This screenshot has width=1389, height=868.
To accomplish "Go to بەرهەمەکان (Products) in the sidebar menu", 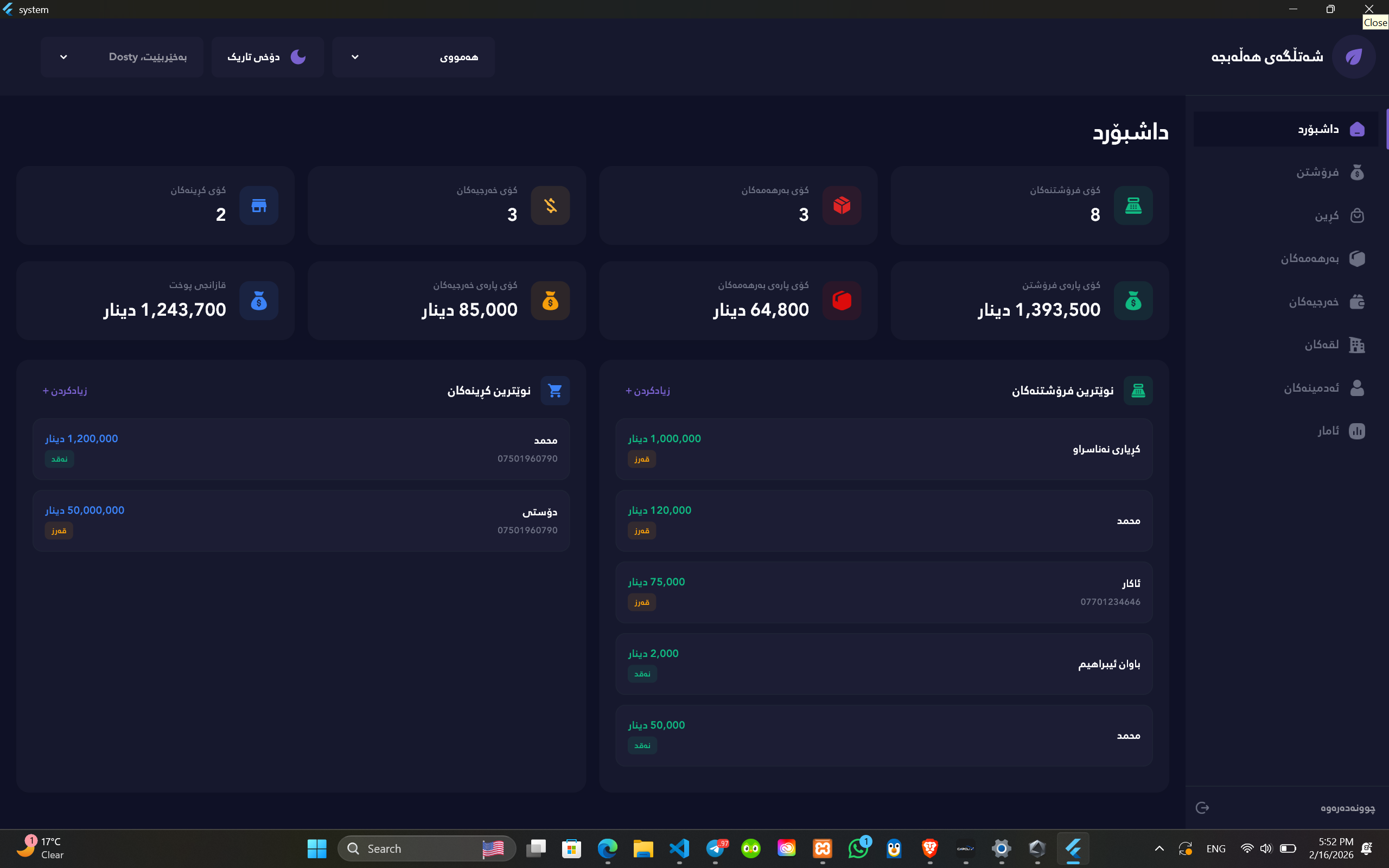I will [x=1310, y=258].
